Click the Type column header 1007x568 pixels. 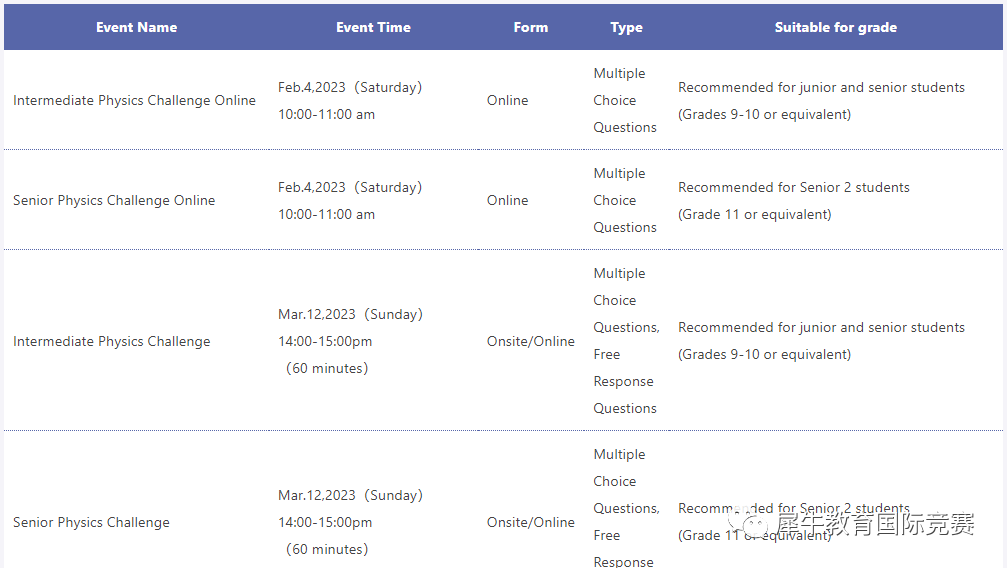coord(626,28)
